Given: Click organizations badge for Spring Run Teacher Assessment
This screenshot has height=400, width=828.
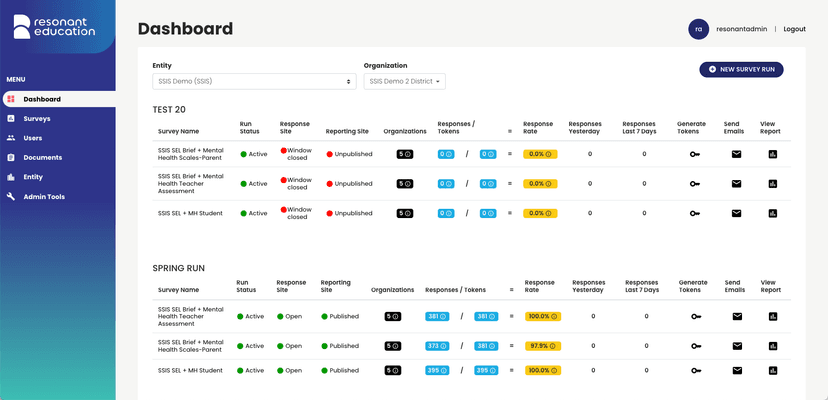Looking at the screenshot, I should pyautogui.click(x=392, y=317).
